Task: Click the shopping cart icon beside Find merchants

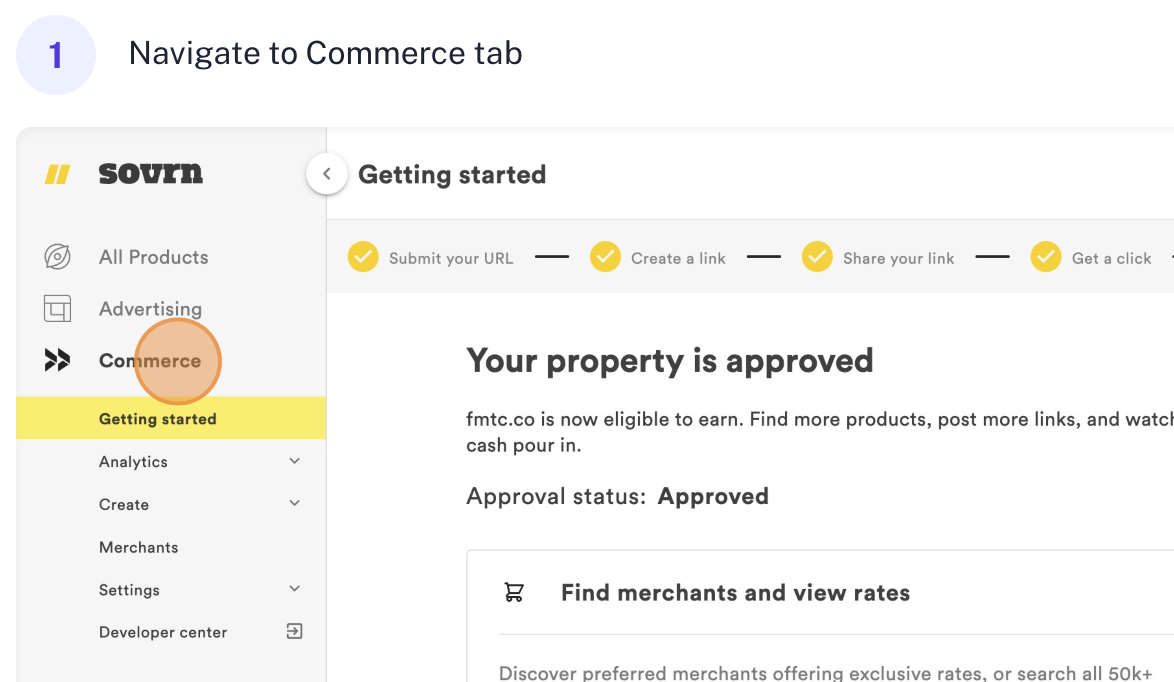Action: pyautogui.click(x=514, y=593)
